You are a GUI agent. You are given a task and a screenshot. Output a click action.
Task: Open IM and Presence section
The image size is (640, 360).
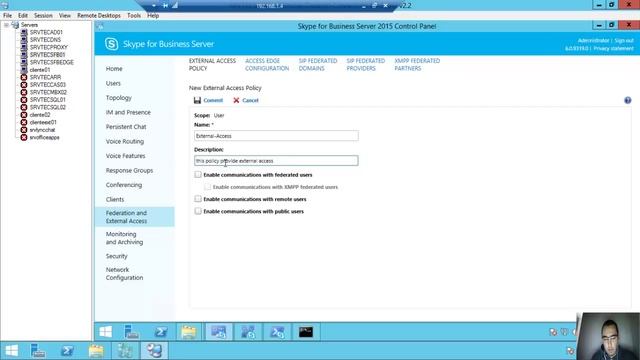128,112
